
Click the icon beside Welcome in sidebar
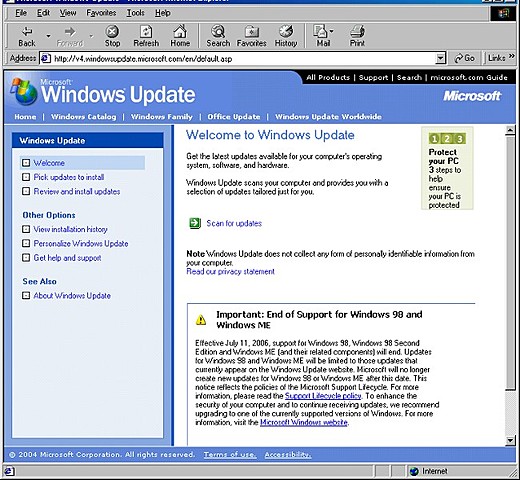26,163
